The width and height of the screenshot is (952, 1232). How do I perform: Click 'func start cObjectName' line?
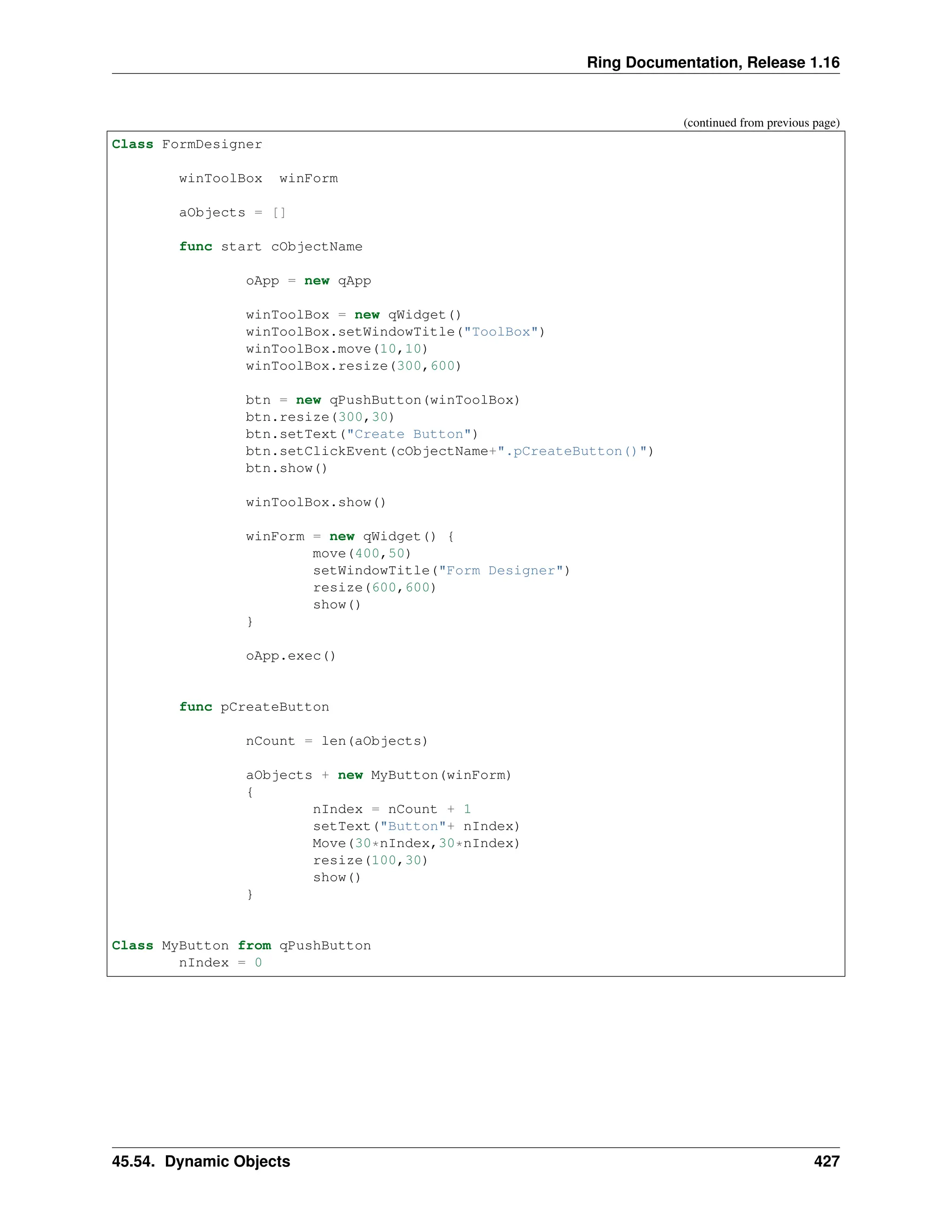pos(271,246)
